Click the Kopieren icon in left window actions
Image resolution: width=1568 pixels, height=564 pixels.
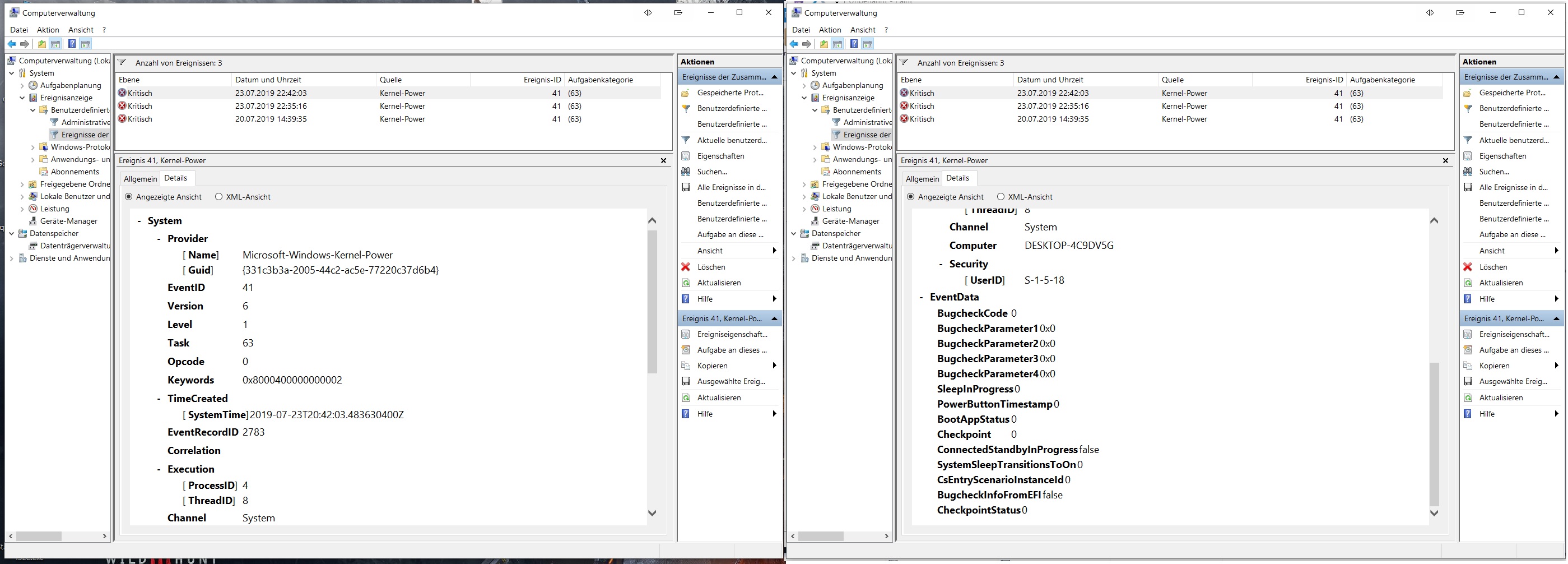(685, 366)
